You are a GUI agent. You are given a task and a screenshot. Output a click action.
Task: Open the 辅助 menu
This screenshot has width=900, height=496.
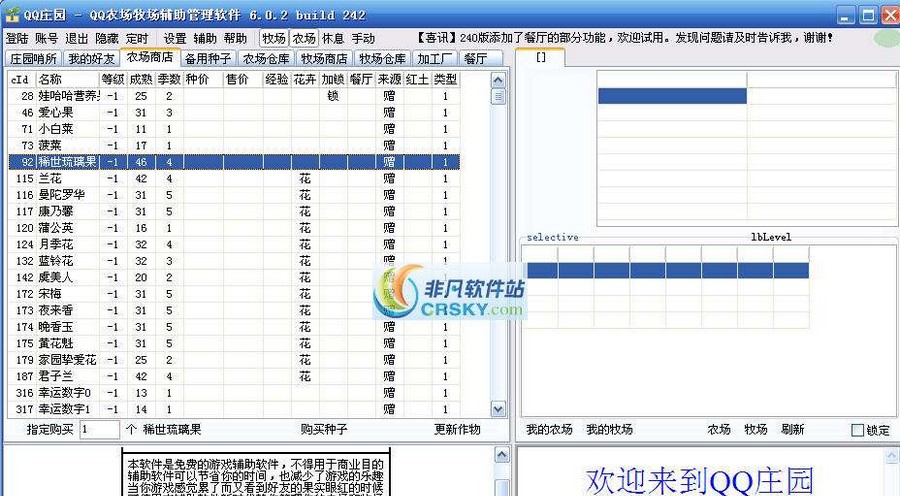click(x=205, y=38)
